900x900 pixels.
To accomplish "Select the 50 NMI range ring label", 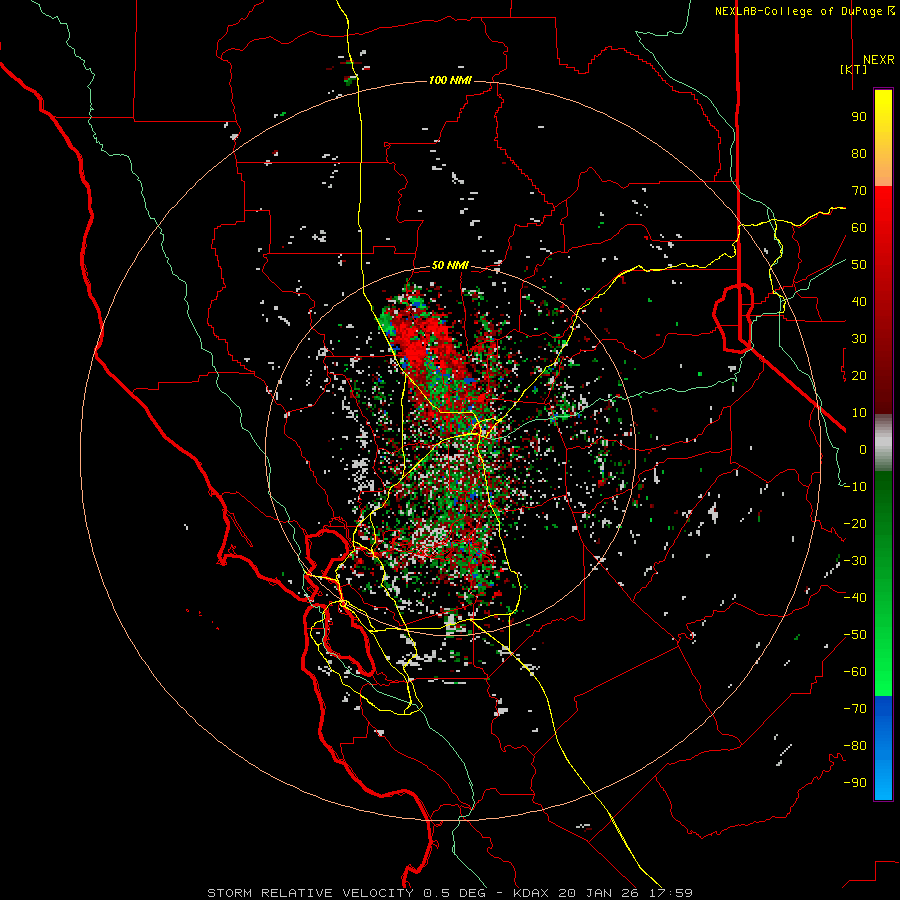I will pyautogui.click(x=450, y=265).
